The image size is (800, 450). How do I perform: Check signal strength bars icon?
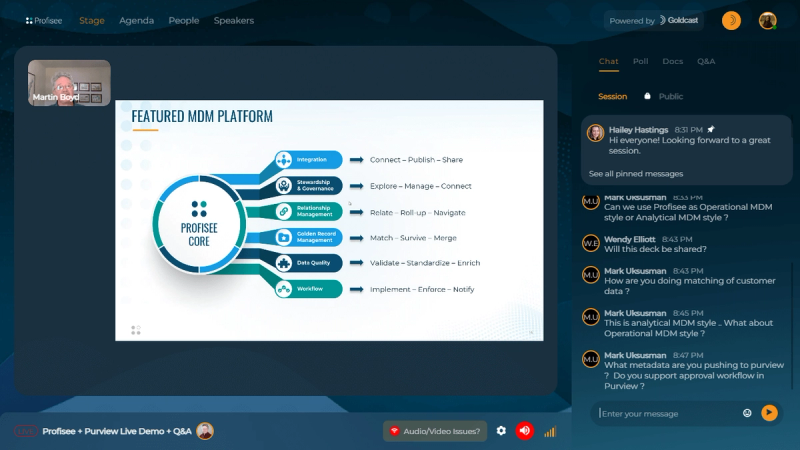tap(550, 432)
